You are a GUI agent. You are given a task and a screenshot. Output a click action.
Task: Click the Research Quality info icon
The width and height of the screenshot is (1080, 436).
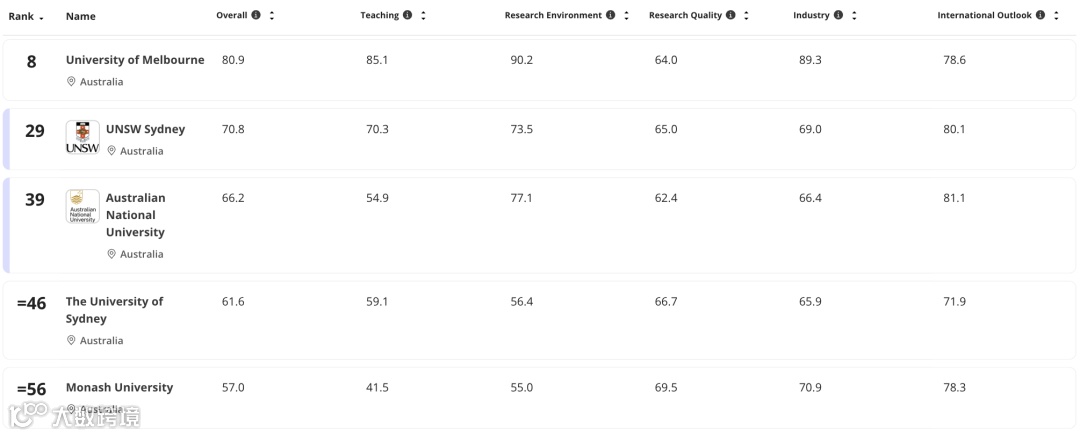[x=730, y=15]
